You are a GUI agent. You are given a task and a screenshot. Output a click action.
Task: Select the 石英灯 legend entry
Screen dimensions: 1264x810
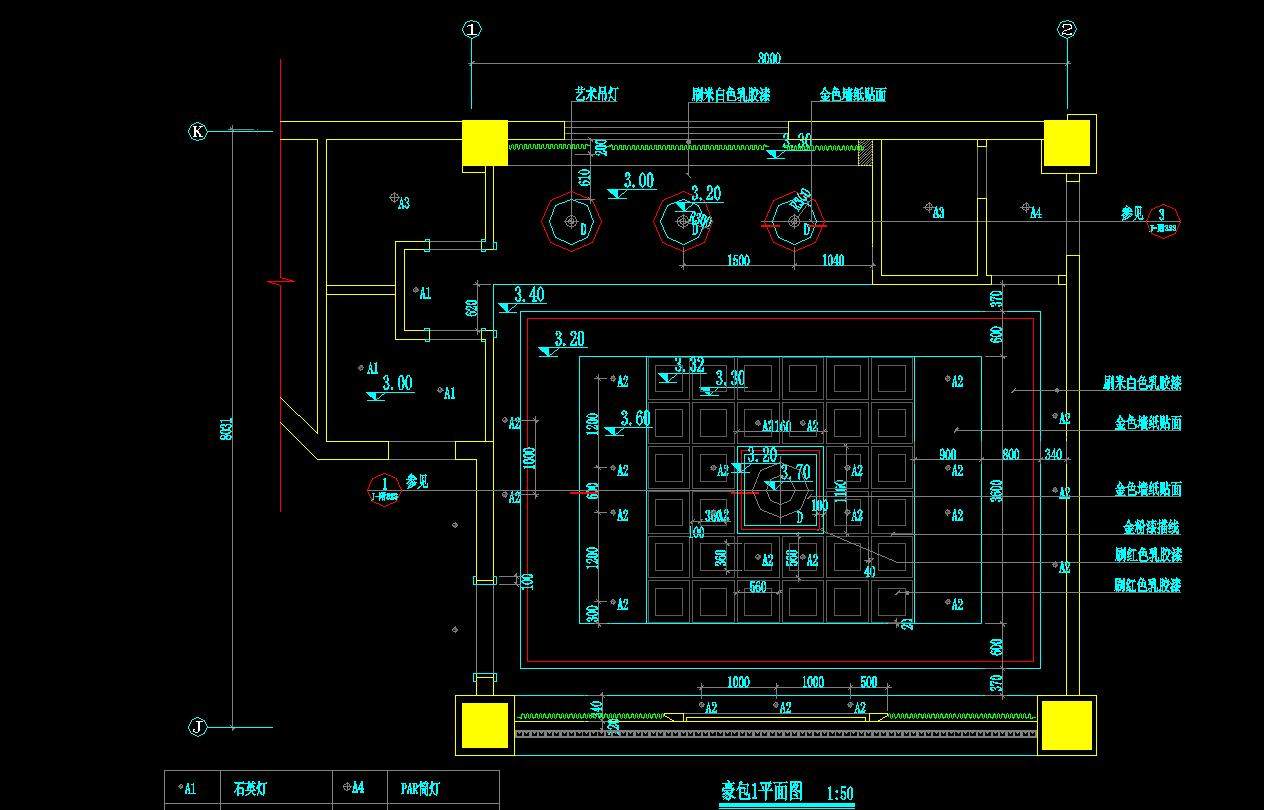[250, 788]
